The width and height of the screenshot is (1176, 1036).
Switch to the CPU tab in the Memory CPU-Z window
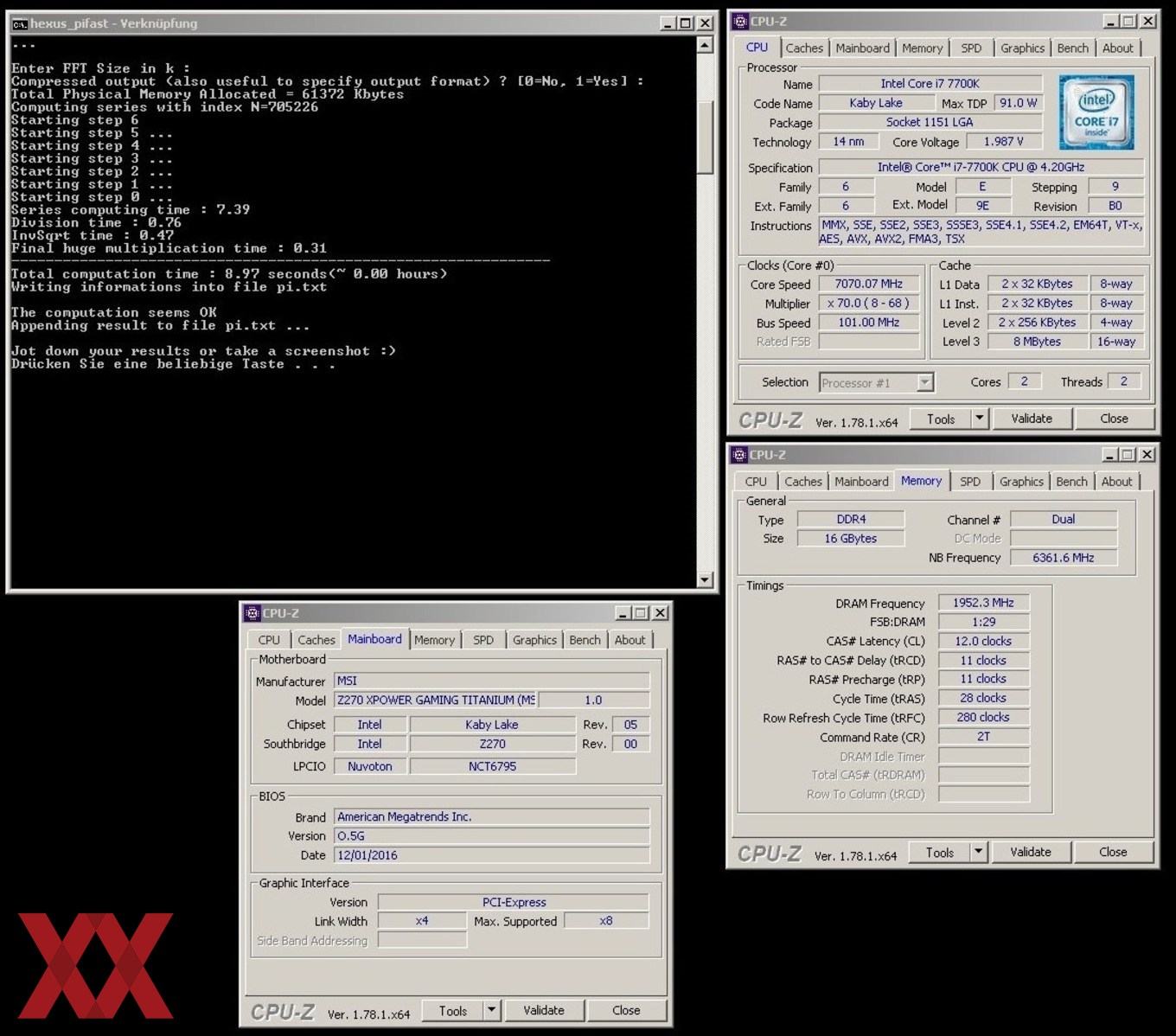click(756, 482)
